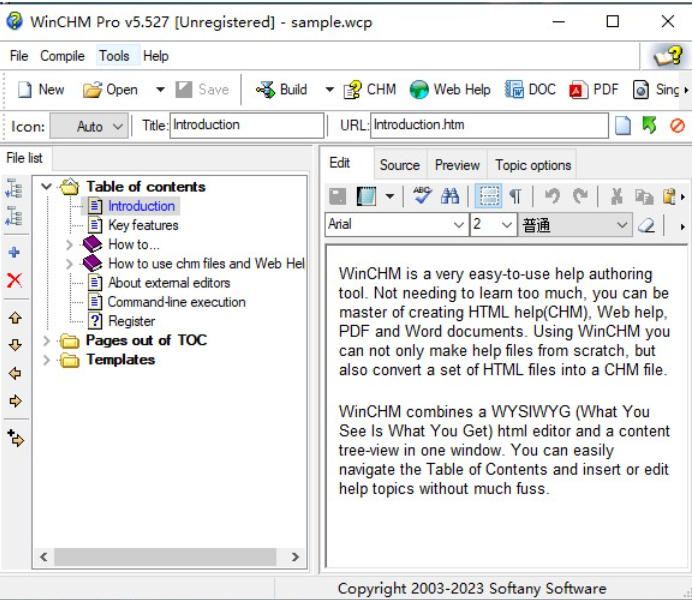Image resolution: width=693 pixels, height=600 pixels.
Task: Expand the How to... book node
Action: tap(69, 244)
